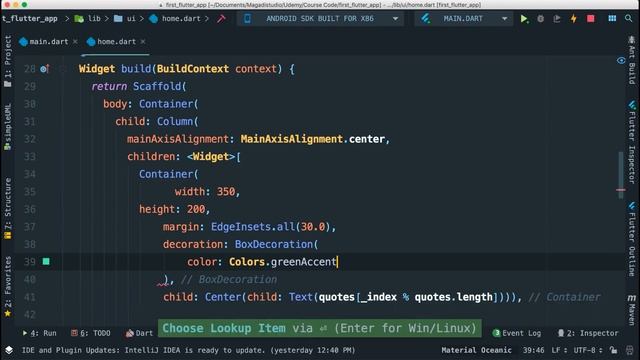Click the editor vertical scrollbar thumb
The height and width of the screenshot is (360, 640).
tap(621, 175)
